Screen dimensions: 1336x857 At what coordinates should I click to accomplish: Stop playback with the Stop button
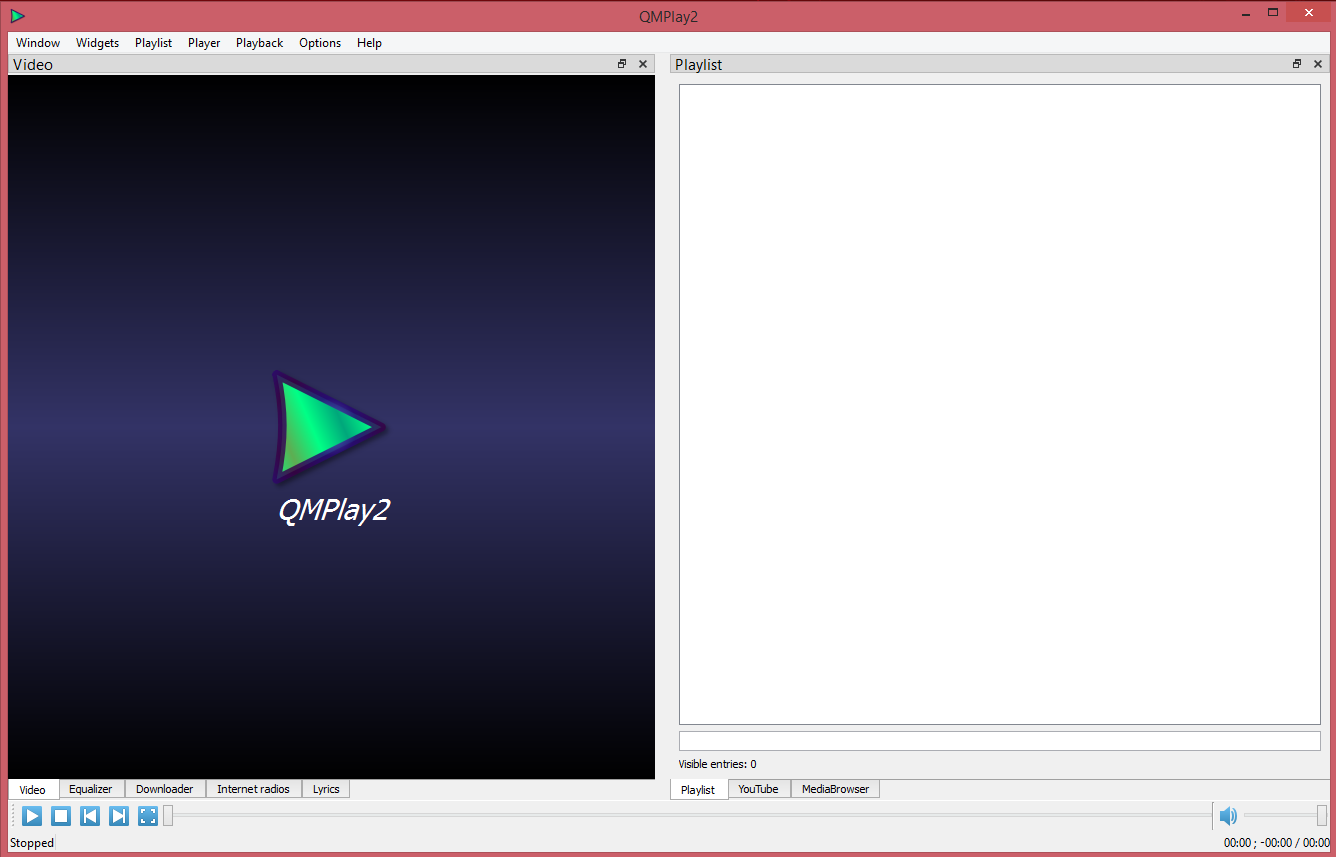pos(61,816)
